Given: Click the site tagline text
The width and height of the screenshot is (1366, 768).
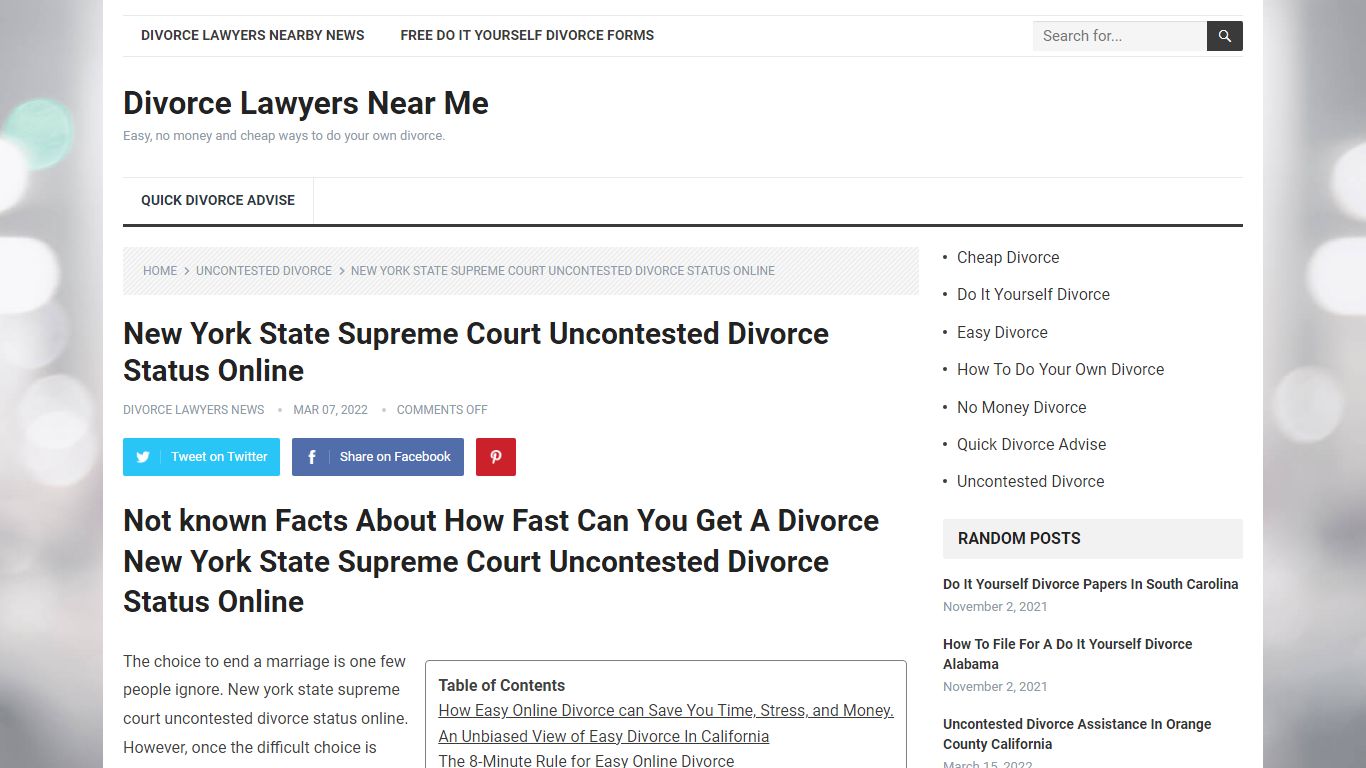Looking at the screenshot, I should click(284, 136).
